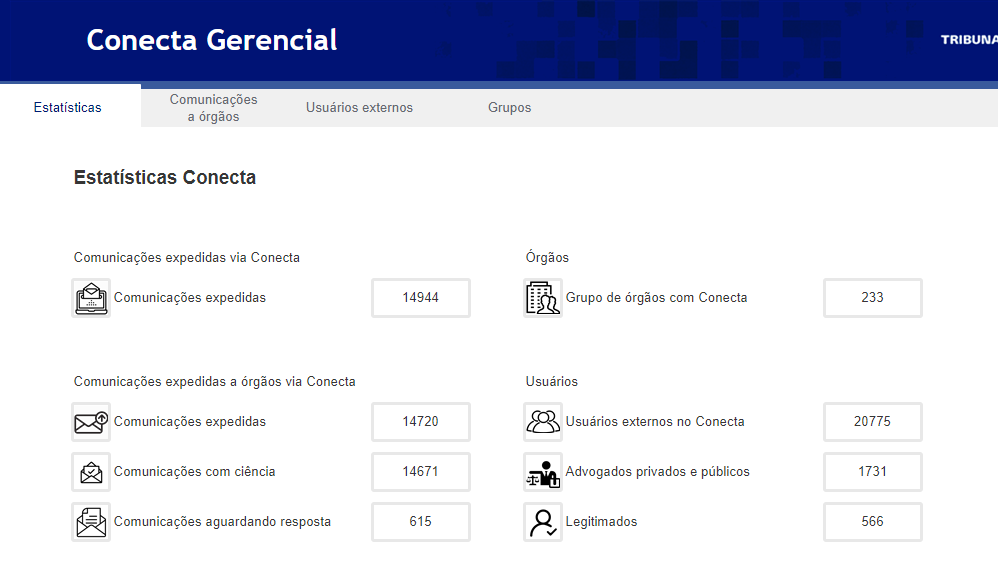Click the Comunicações com ciência envelope icon
This screenshot has width=998, height=577.
90,471
